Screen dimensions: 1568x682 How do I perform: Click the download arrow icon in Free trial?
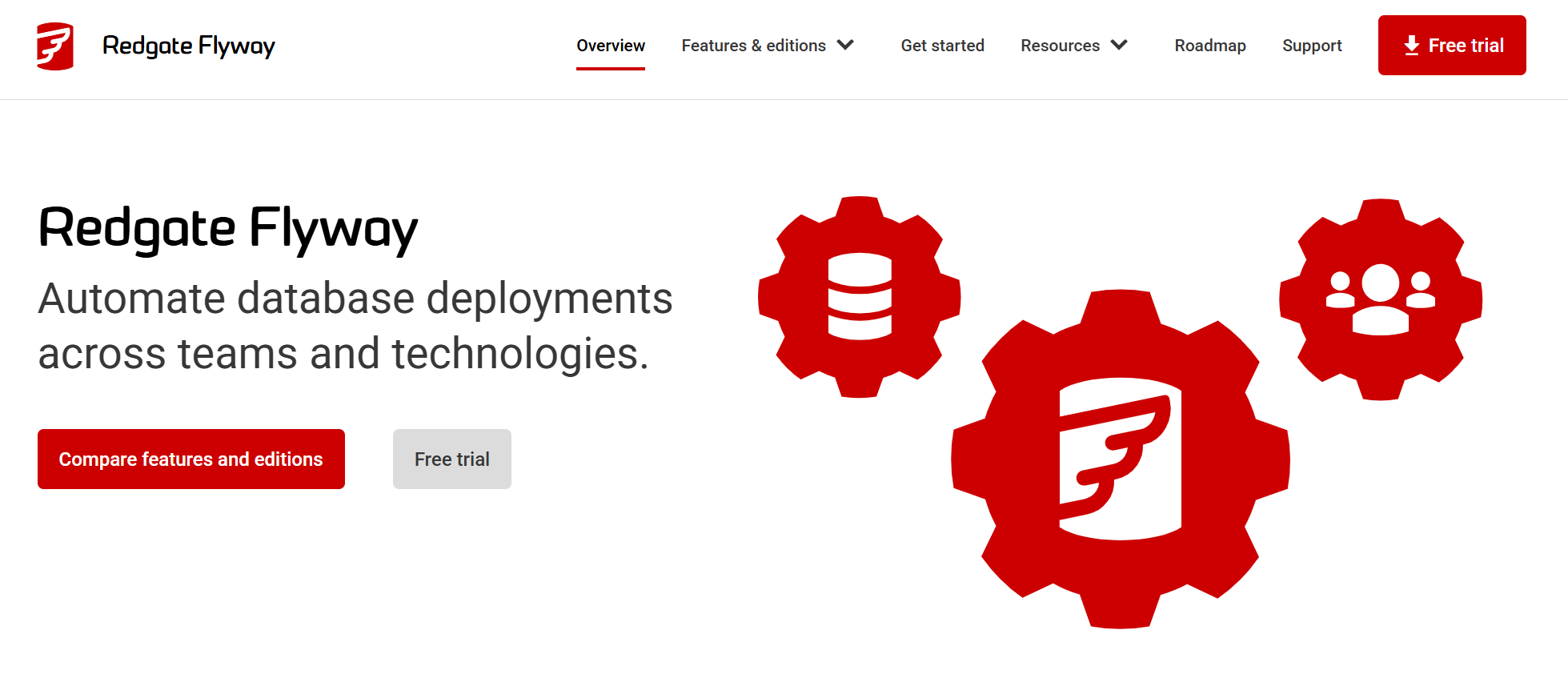point(1412,46)
